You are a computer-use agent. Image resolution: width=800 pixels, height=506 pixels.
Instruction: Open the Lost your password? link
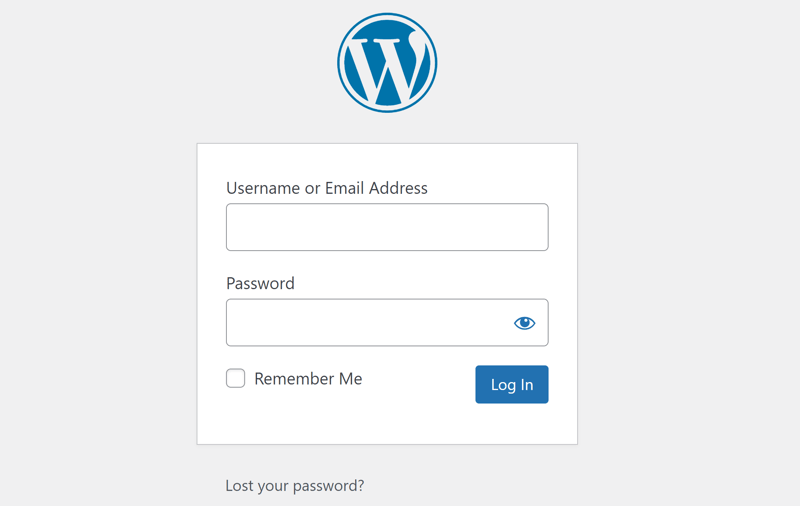pyautogui.click(x=295, y=486)
